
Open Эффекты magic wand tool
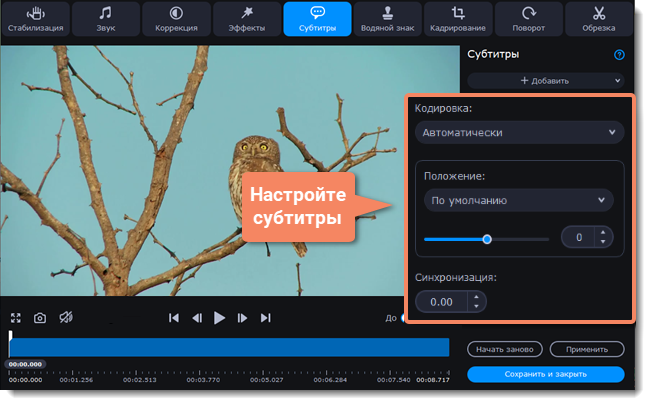(x=246, y=13)
